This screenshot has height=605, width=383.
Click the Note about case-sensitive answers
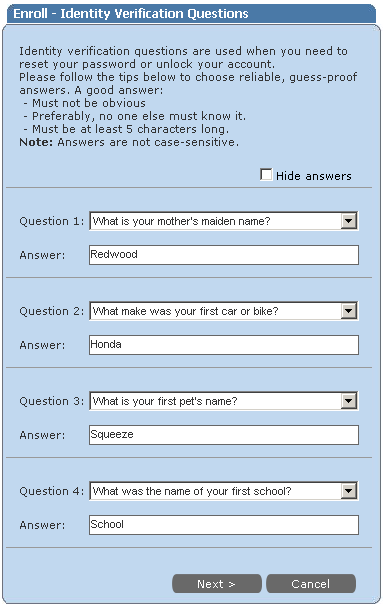(129, 142)
